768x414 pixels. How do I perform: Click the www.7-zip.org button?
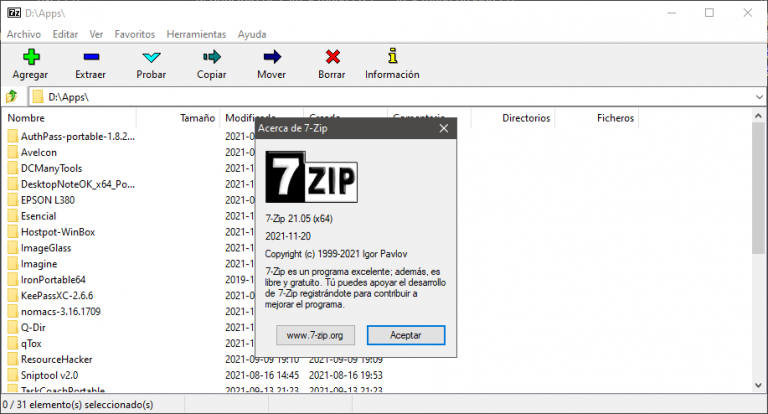click(314, 335)
